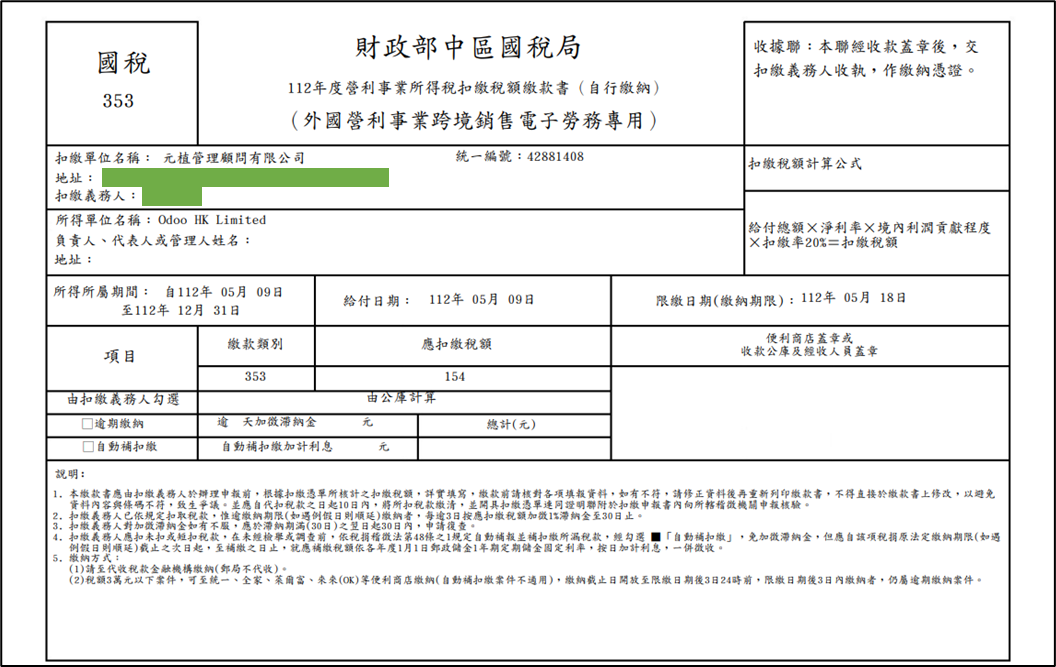
Task: Select the 112年度營利事業所得稅扣繳稅額繳款書 subtitle
Action: [473, 88]
